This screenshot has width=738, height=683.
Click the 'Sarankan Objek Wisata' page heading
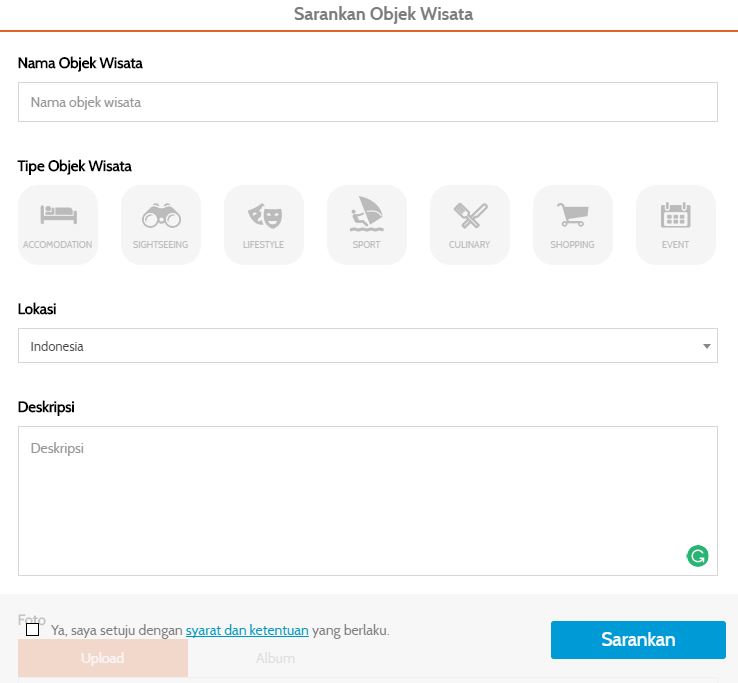coord(383,14)
